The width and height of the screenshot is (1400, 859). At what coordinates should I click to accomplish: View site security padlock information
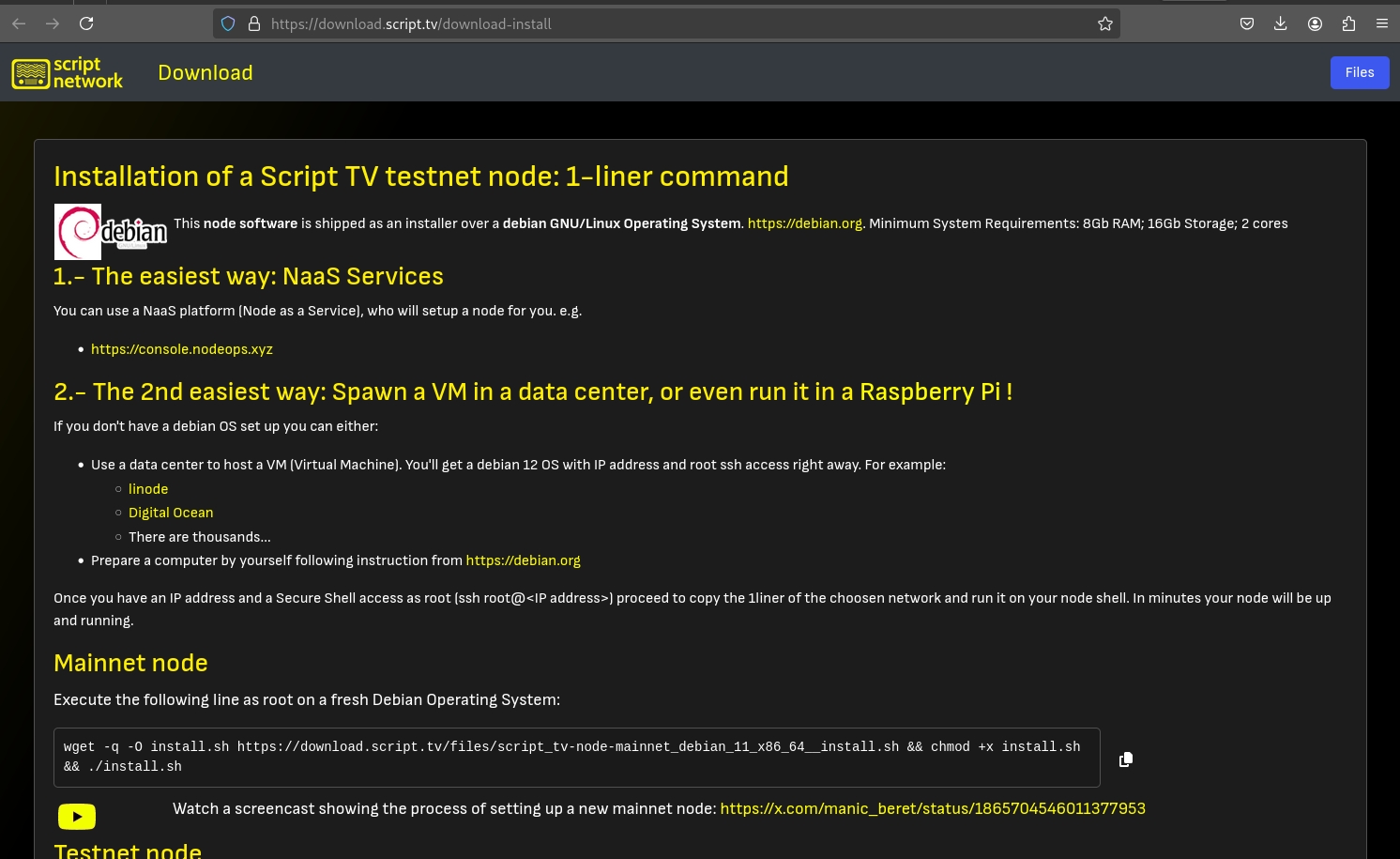click(253, 24)
